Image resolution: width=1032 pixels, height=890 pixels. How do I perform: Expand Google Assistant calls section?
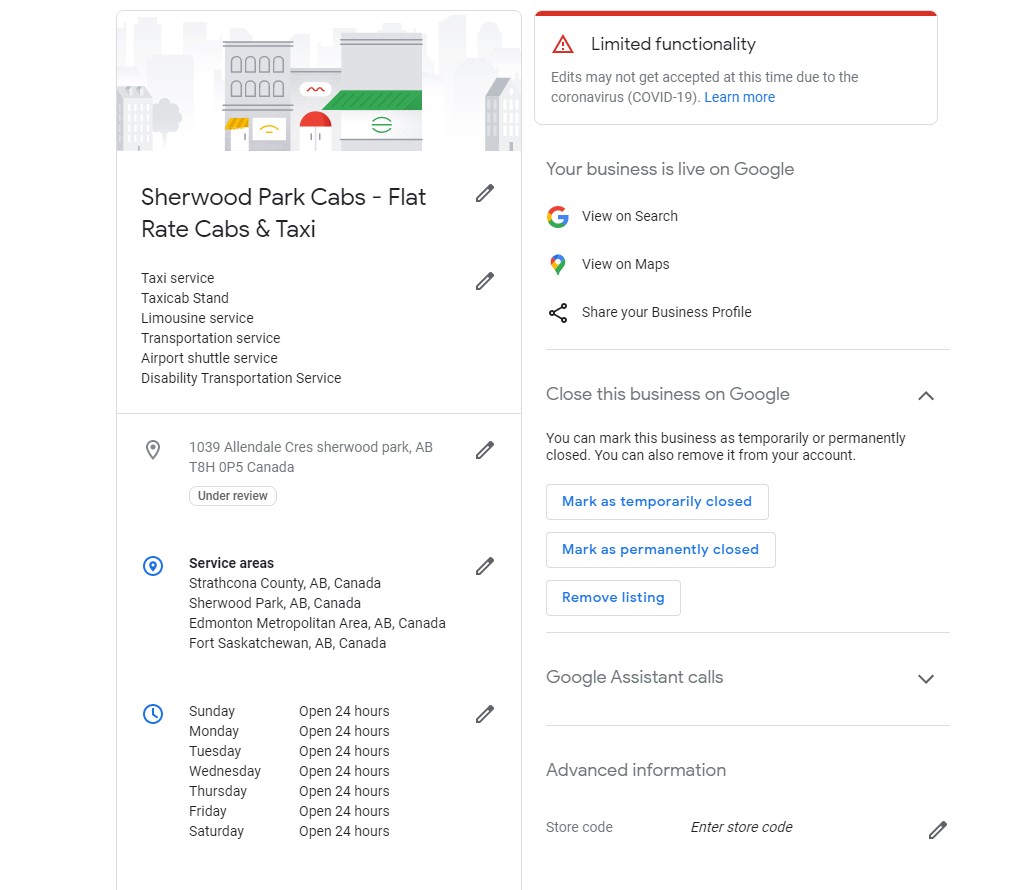[x=926, y=679]
